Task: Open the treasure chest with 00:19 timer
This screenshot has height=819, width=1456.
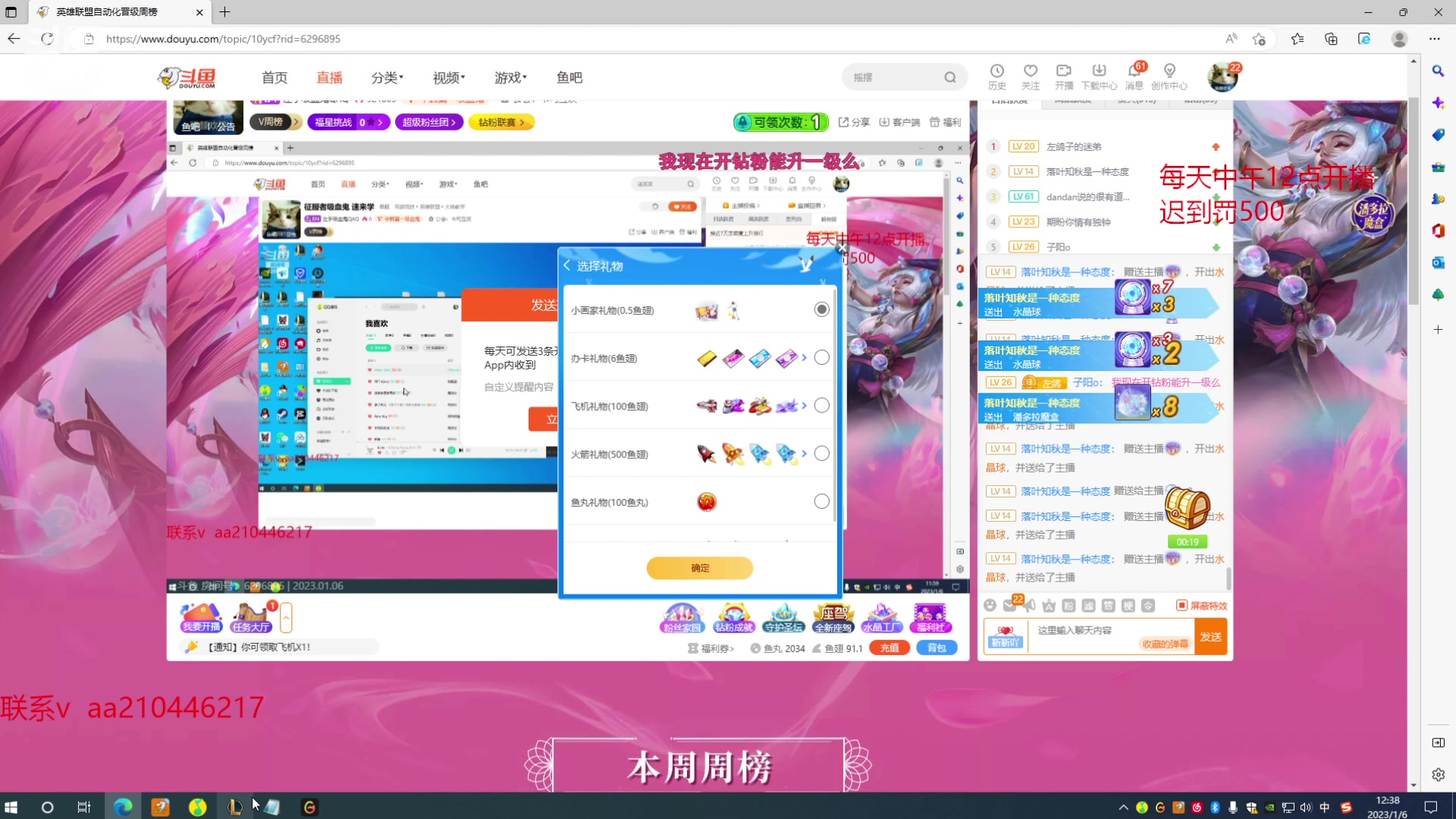Action: pyautogui.click(x=1187, y=508)
